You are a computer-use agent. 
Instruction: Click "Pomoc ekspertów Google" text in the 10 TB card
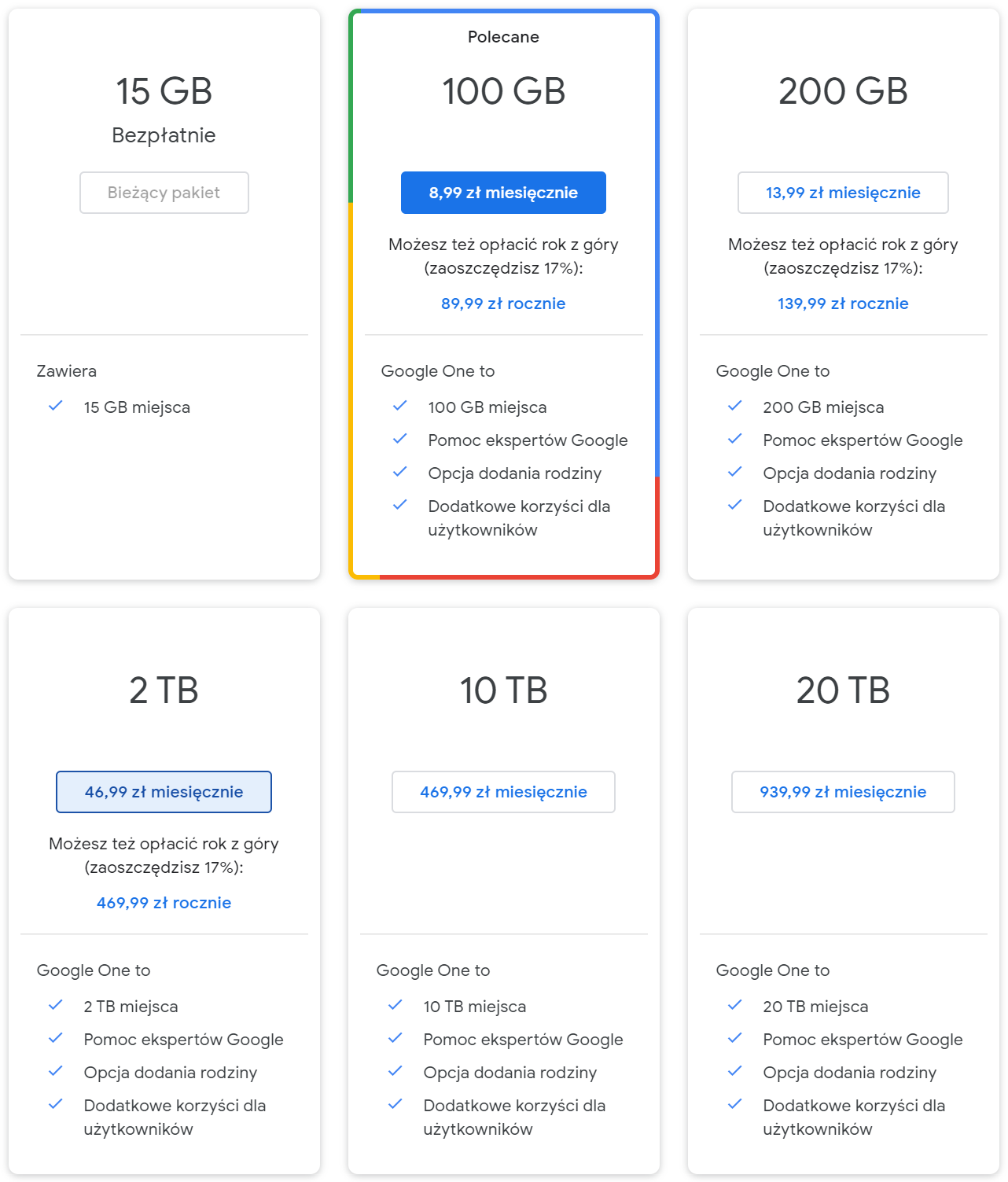point(524,1040)
